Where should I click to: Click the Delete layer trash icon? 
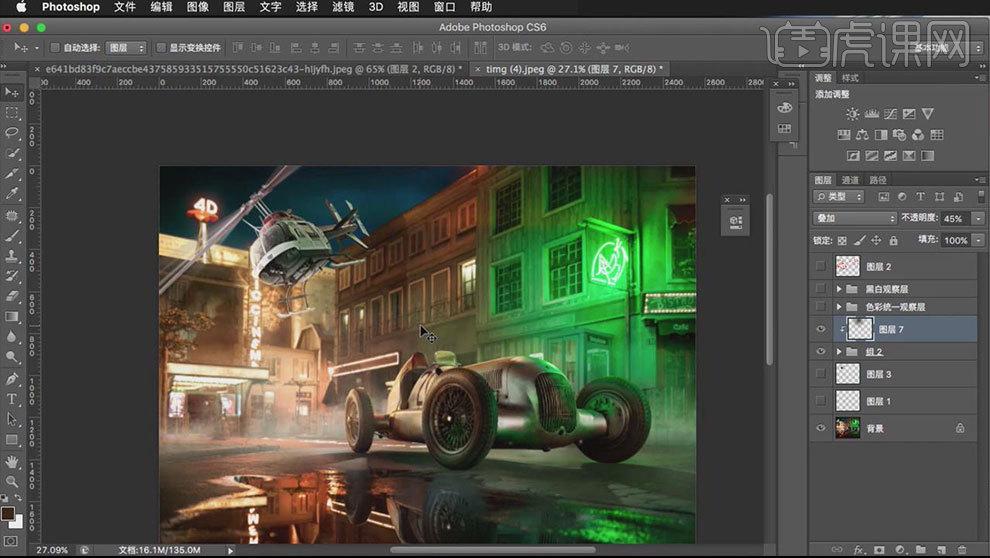tap(962, 550)
